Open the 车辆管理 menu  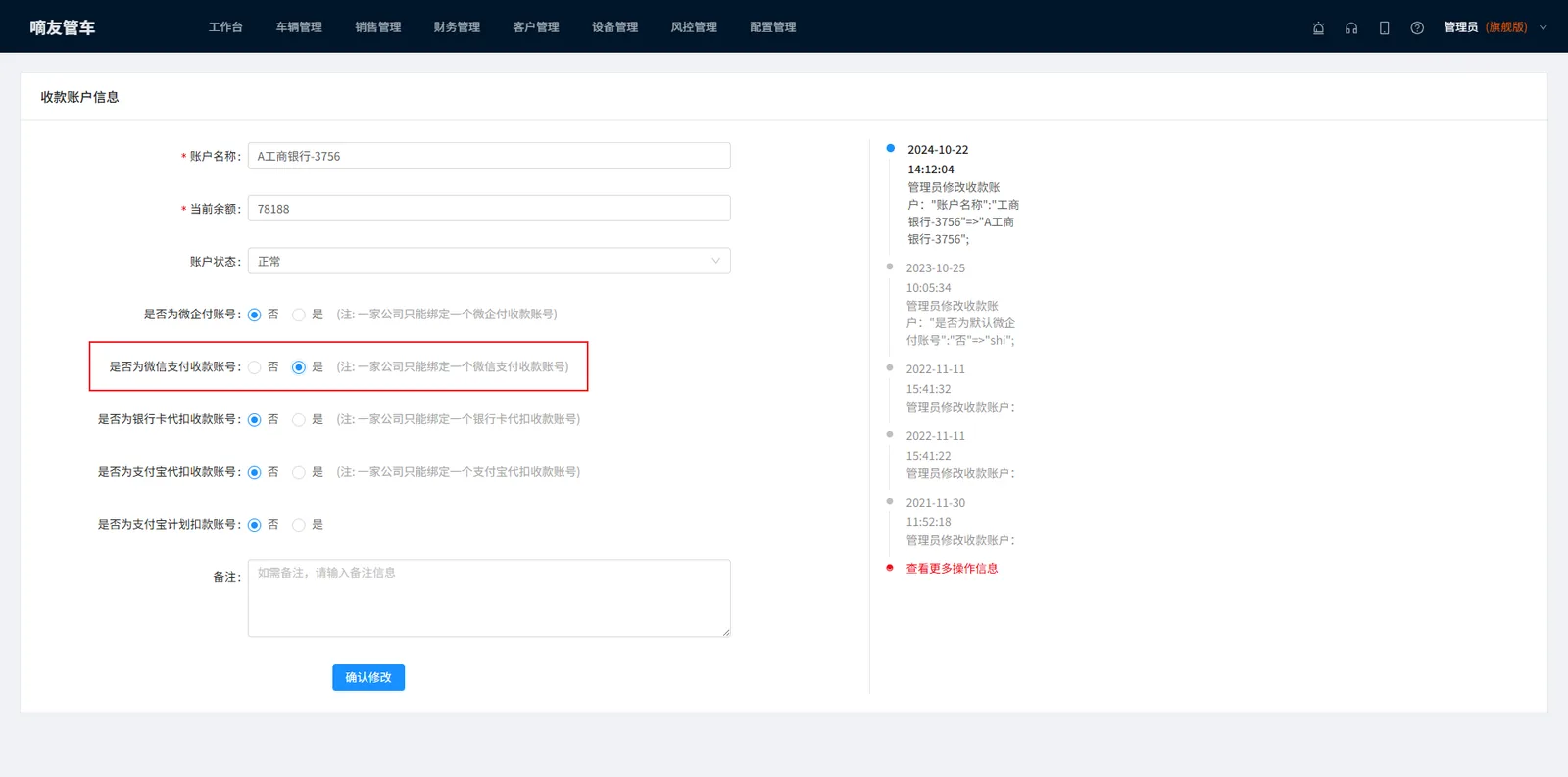coord(299,27)
